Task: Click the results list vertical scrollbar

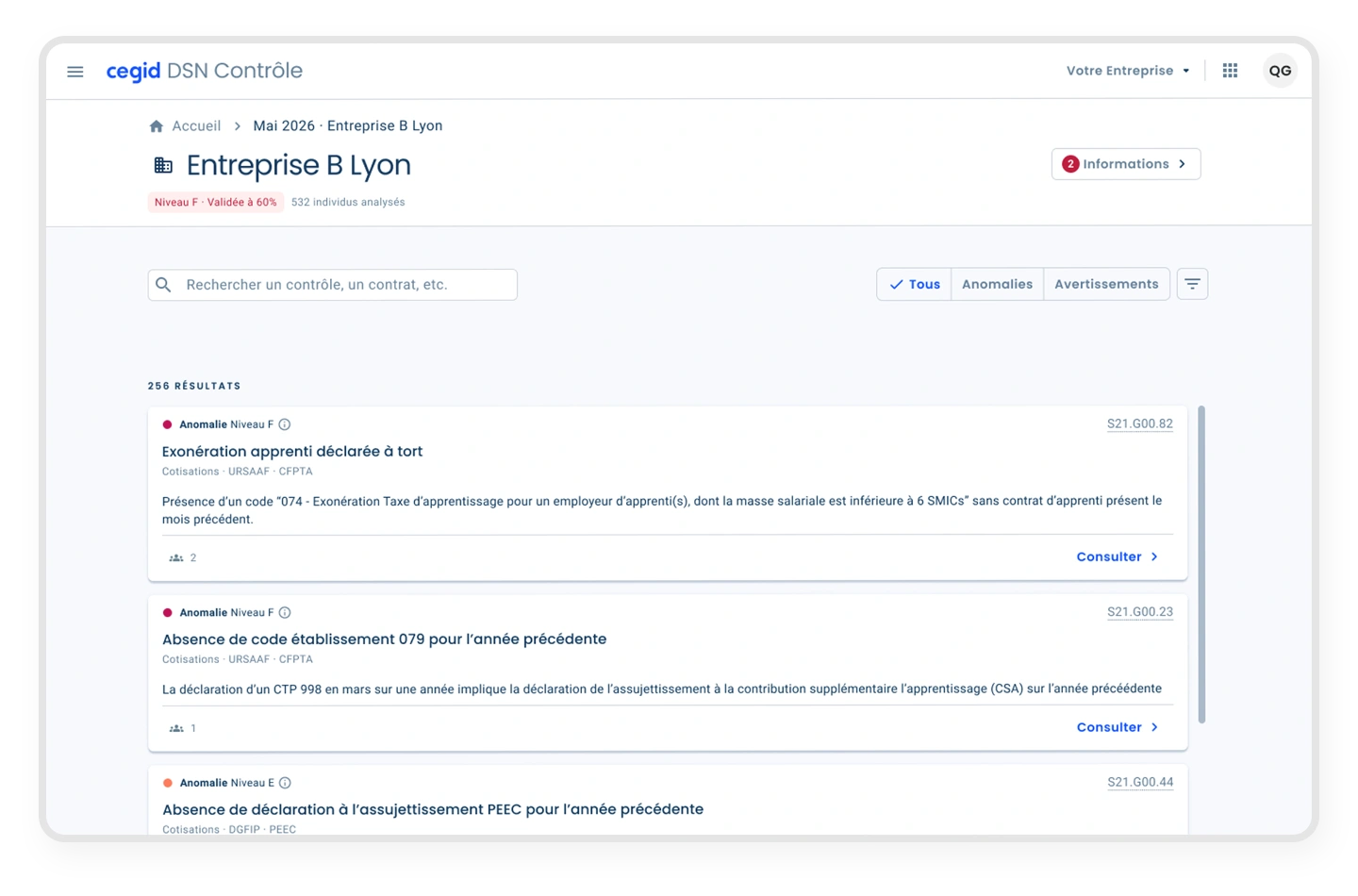Action: click(1201, 565)
